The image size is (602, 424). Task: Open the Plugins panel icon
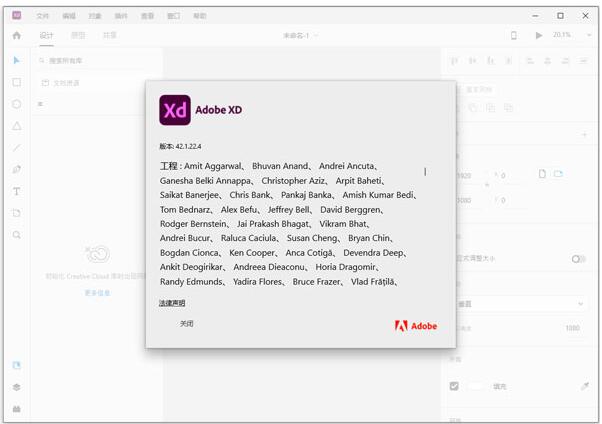(17, 409)
